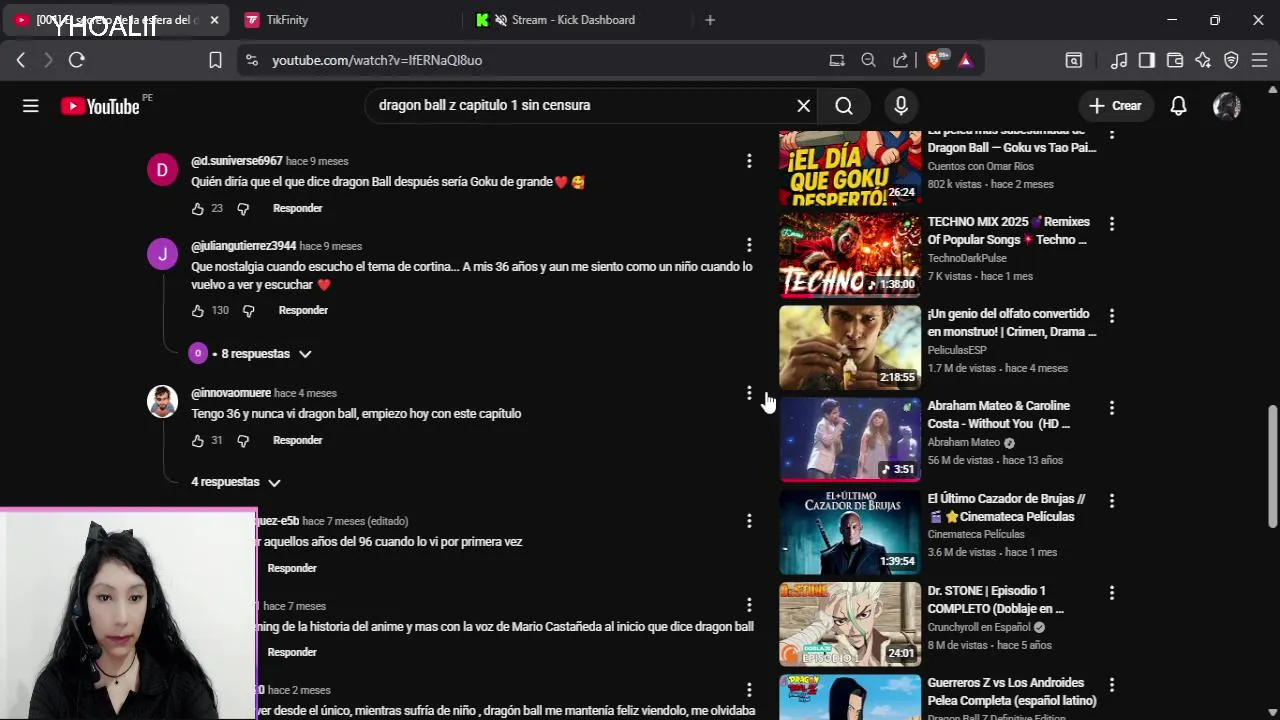Screen dimensions: 1280x720
Task: Open options for the 'hace 7 meses (editado)' comment
Action: coord(749,521)
